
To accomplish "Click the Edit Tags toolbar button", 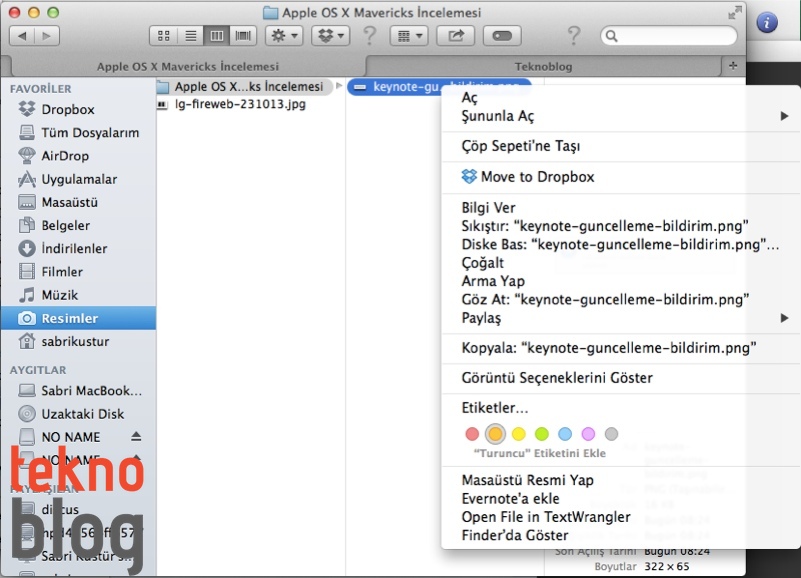I will [x=502, y=36].
